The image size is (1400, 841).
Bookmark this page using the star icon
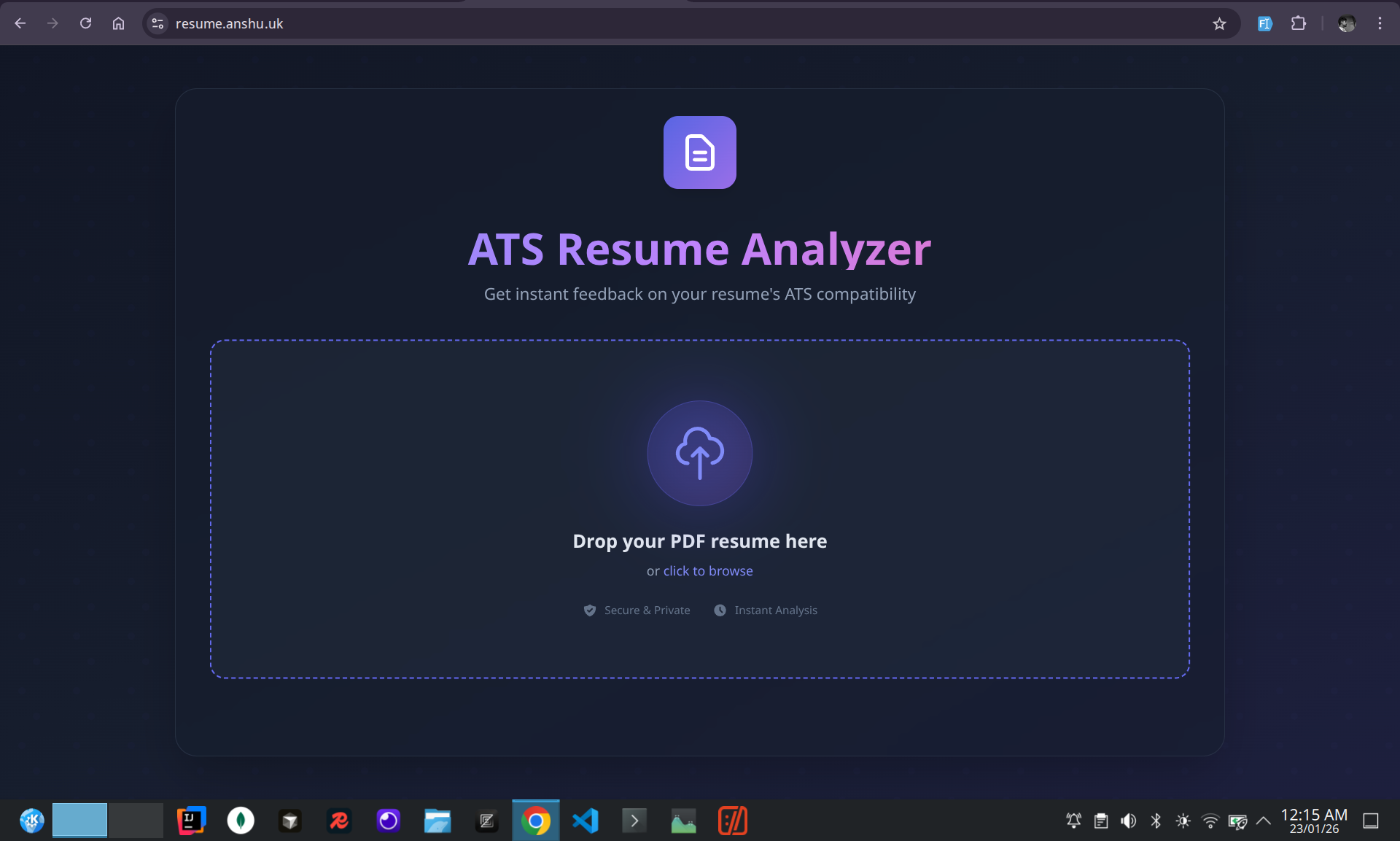[1220, 23]
